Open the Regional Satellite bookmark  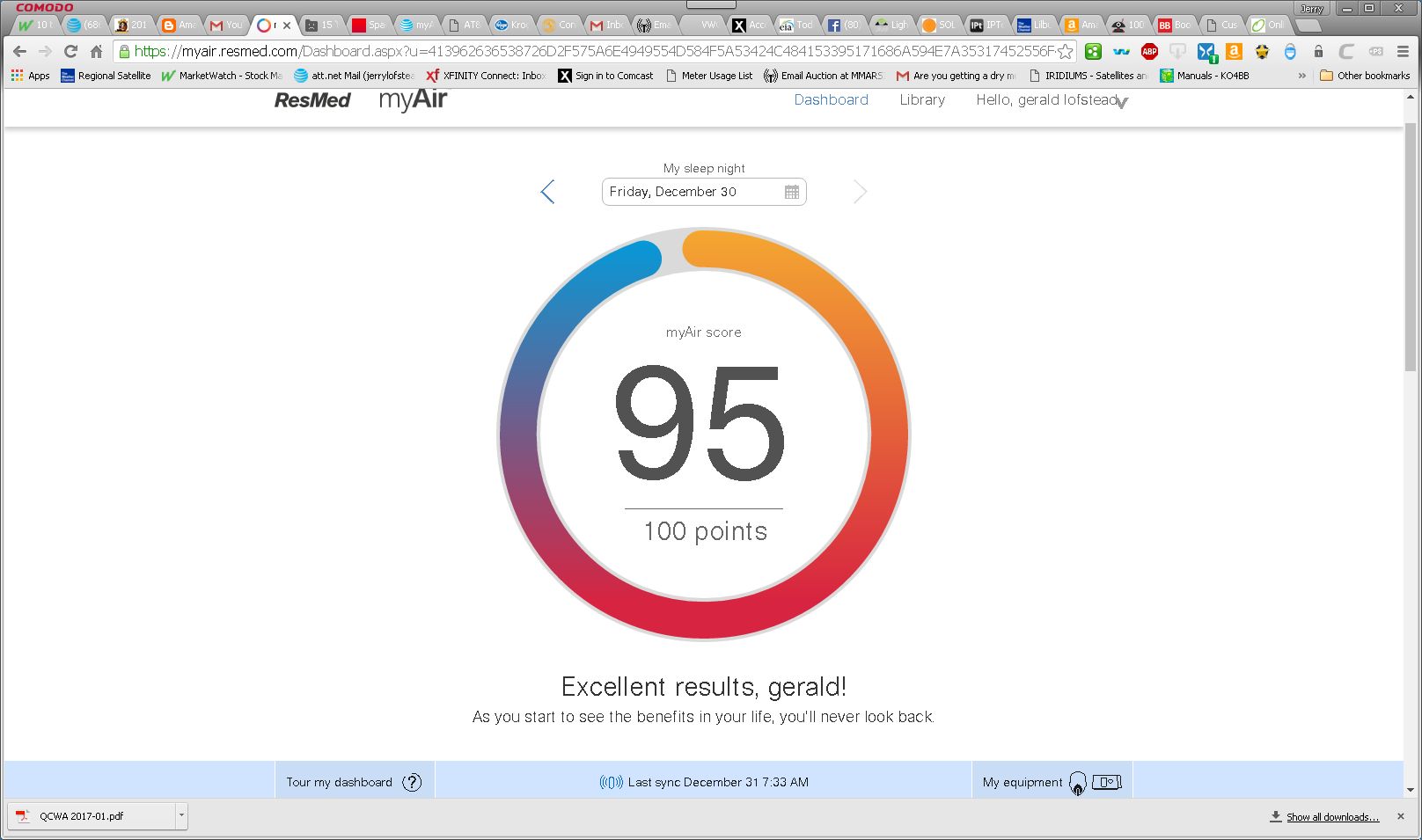(x=106, y=76)
